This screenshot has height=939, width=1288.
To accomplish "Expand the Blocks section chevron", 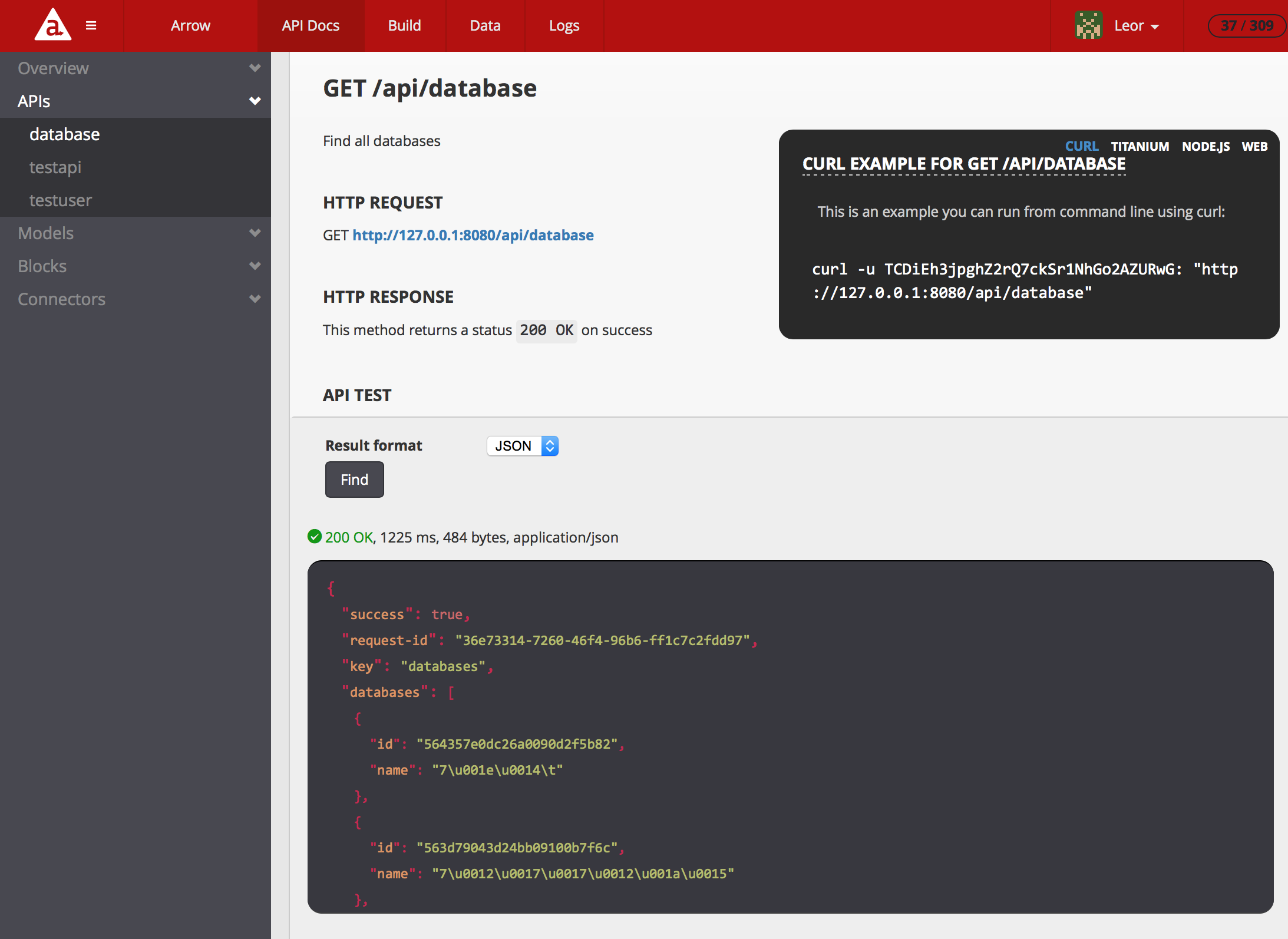I will click(255, 266).
